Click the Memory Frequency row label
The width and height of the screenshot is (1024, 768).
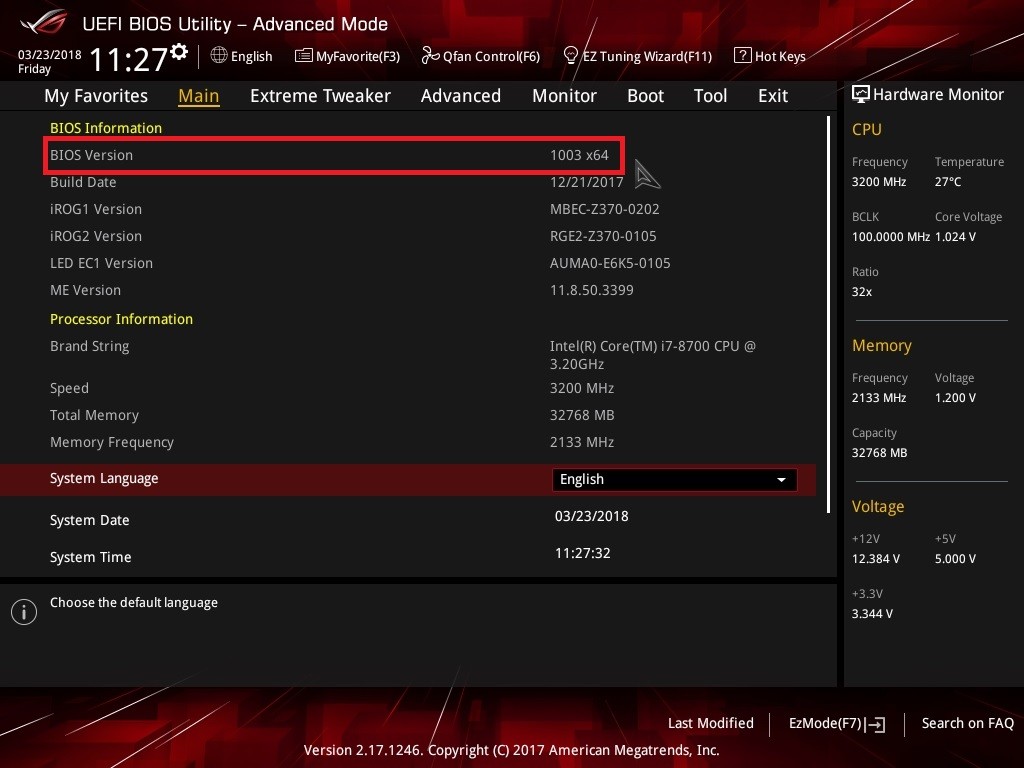tap(112, 442)
